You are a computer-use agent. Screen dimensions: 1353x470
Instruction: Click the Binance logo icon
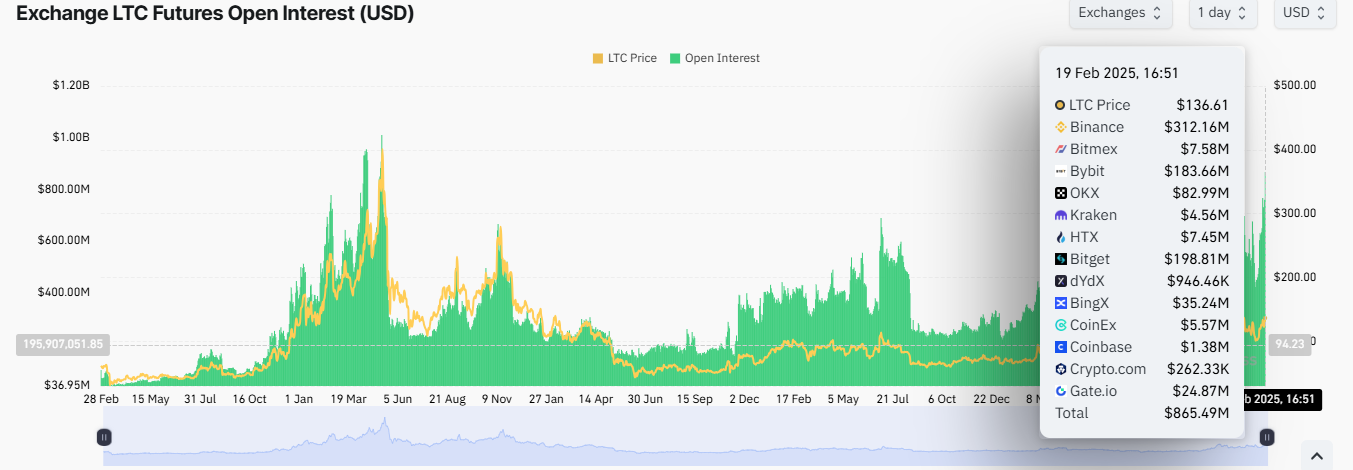[1060, 127]
